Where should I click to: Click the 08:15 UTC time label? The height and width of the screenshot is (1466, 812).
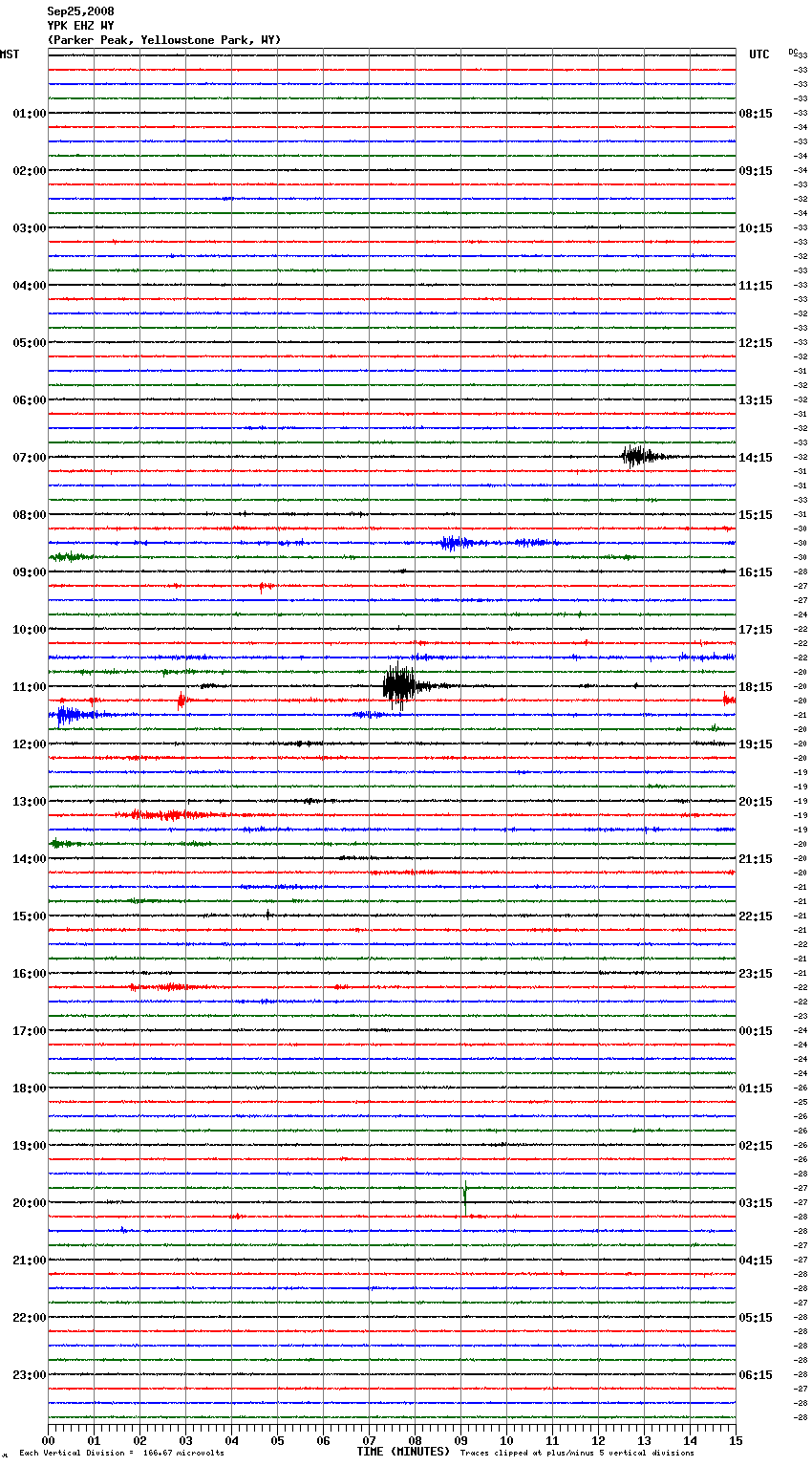[756, 114]
